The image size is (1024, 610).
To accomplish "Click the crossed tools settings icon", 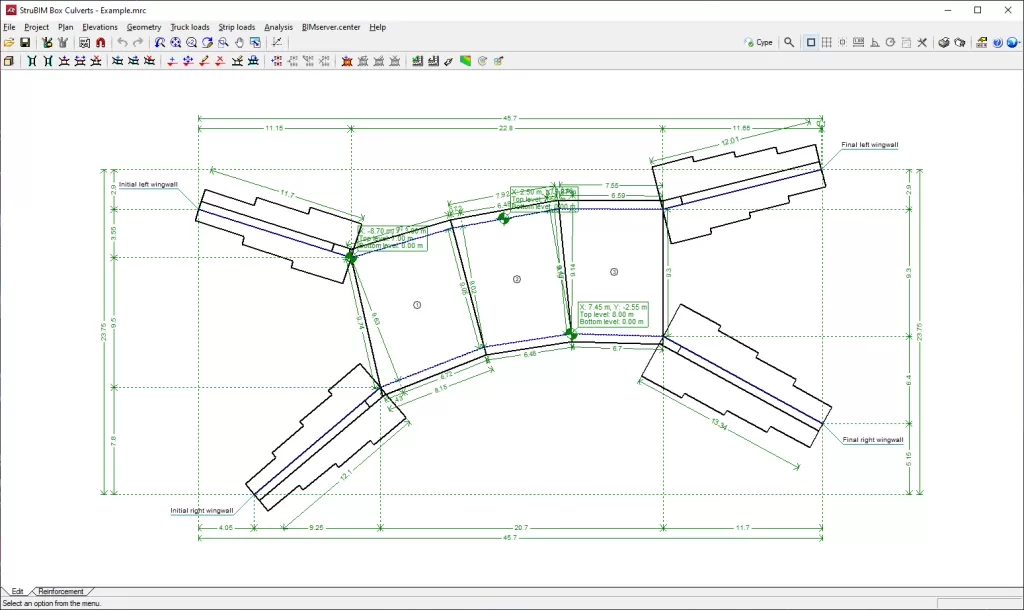I will click(x=921, y=43).
